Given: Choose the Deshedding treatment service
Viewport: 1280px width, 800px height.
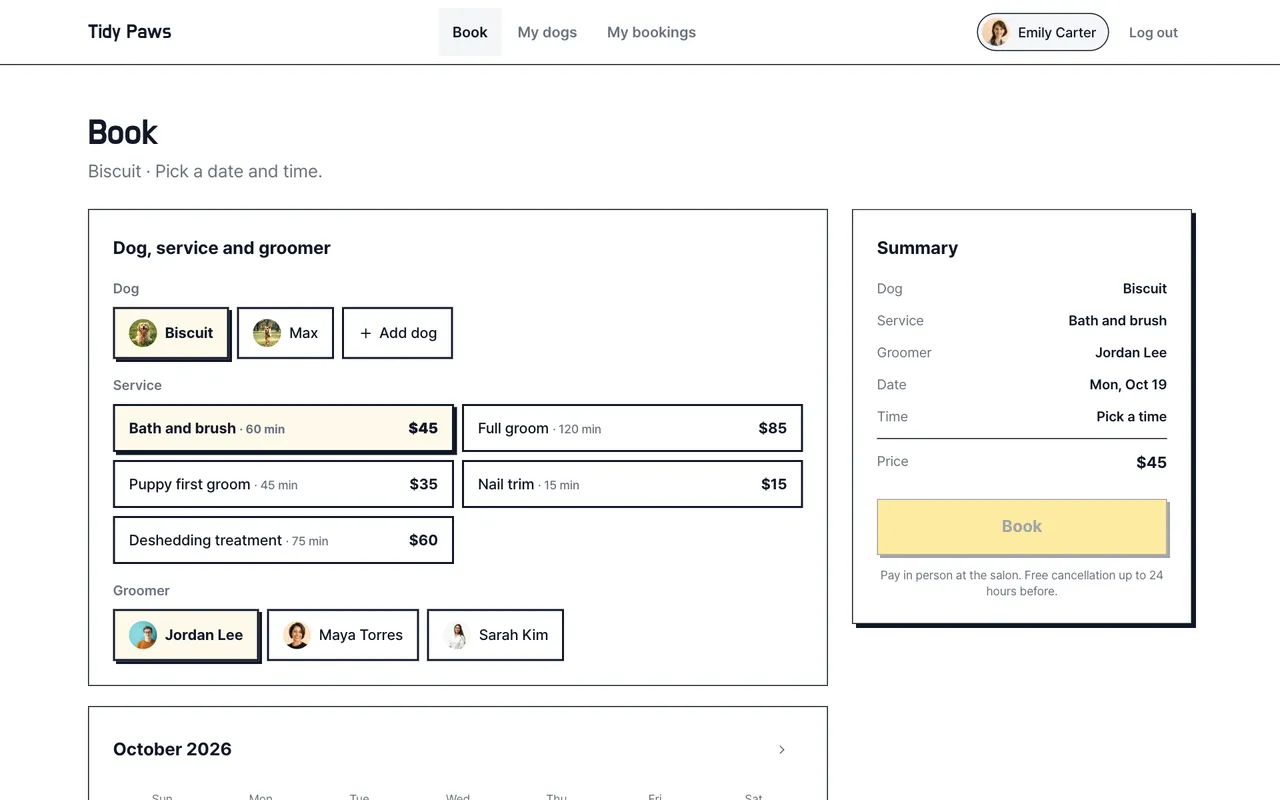Looking at the screenshot, I should tap(283, 540).
